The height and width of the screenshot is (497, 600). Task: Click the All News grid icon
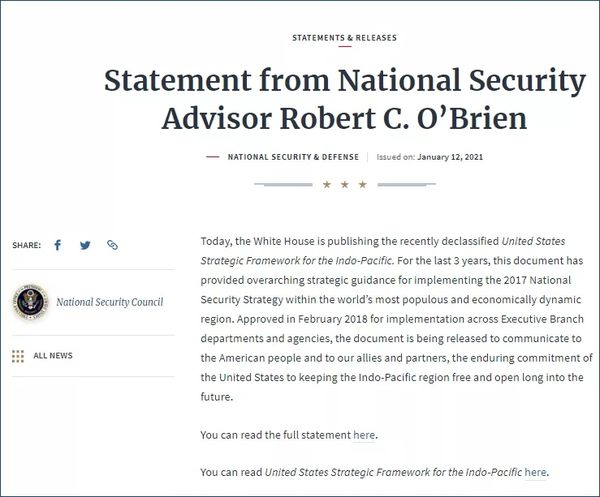(18, 356)
